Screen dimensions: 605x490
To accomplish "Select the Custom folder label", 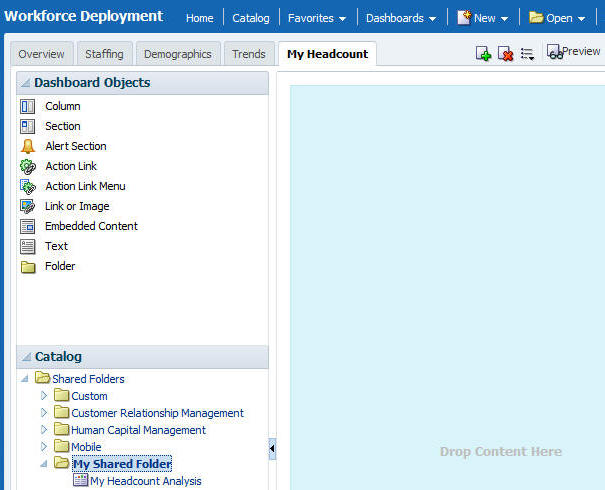I will pyautogui.click(x=90, y=396).
